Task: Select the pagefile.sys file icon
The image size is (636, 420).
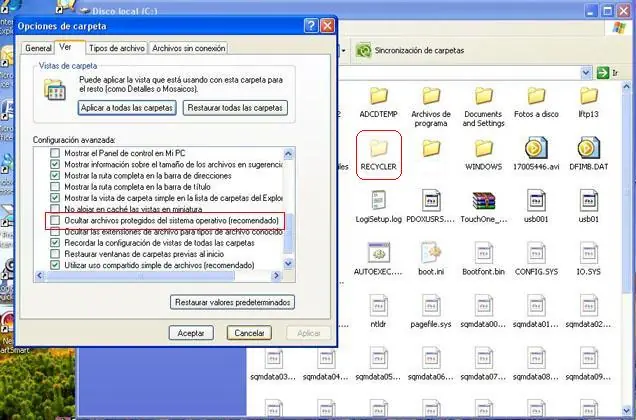Action: tap(431, 306)
